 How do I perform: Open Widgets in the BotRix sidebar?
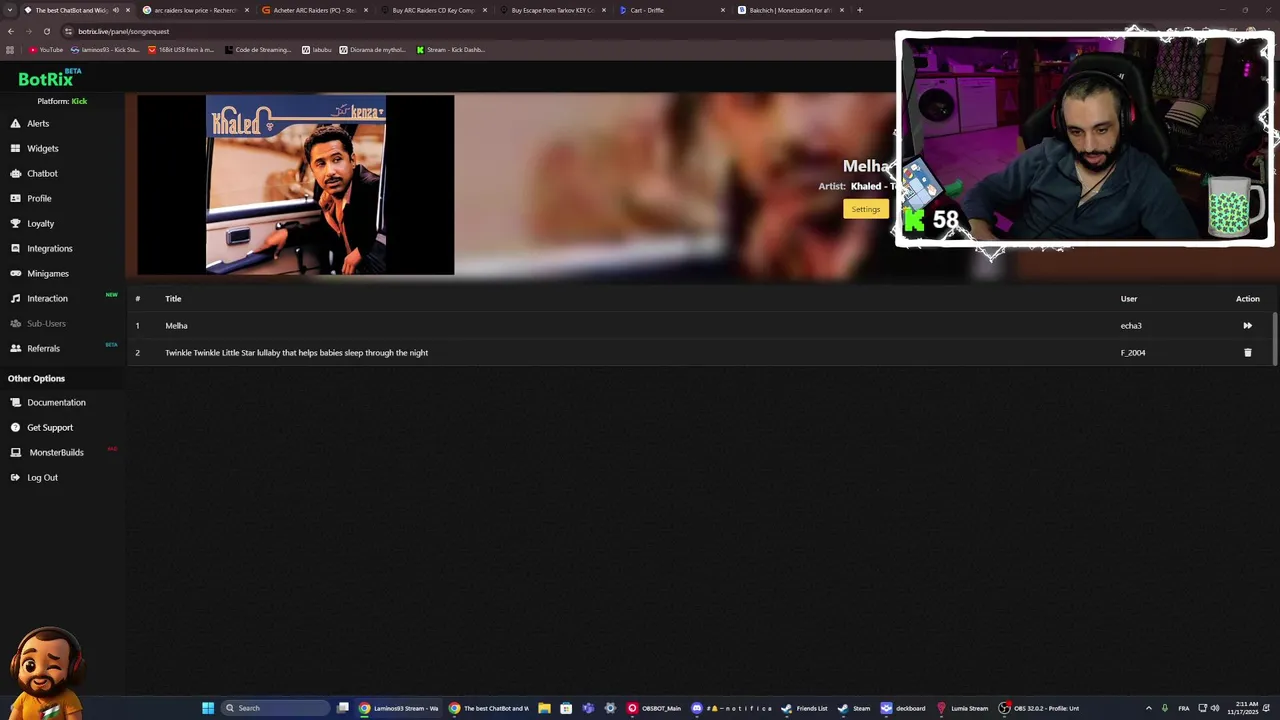pos(42,148)
